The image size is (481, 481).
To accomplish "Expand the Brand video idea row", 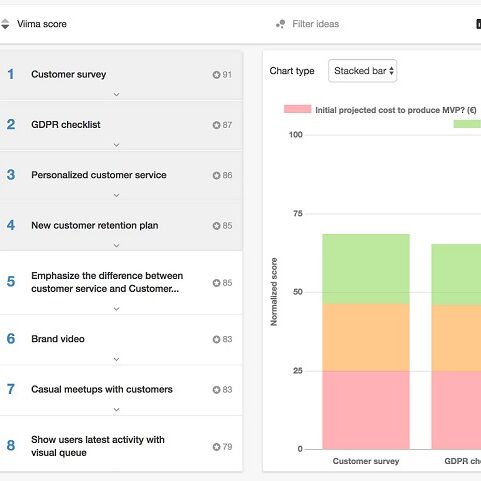I will 116,359.
